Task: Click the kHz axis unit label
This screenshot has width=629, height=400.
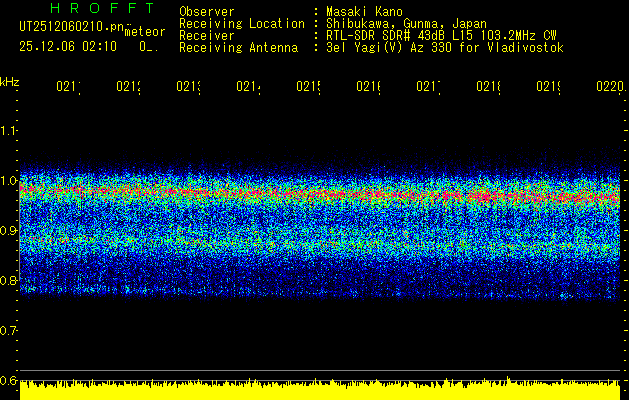Action: [x=10, y=82]
